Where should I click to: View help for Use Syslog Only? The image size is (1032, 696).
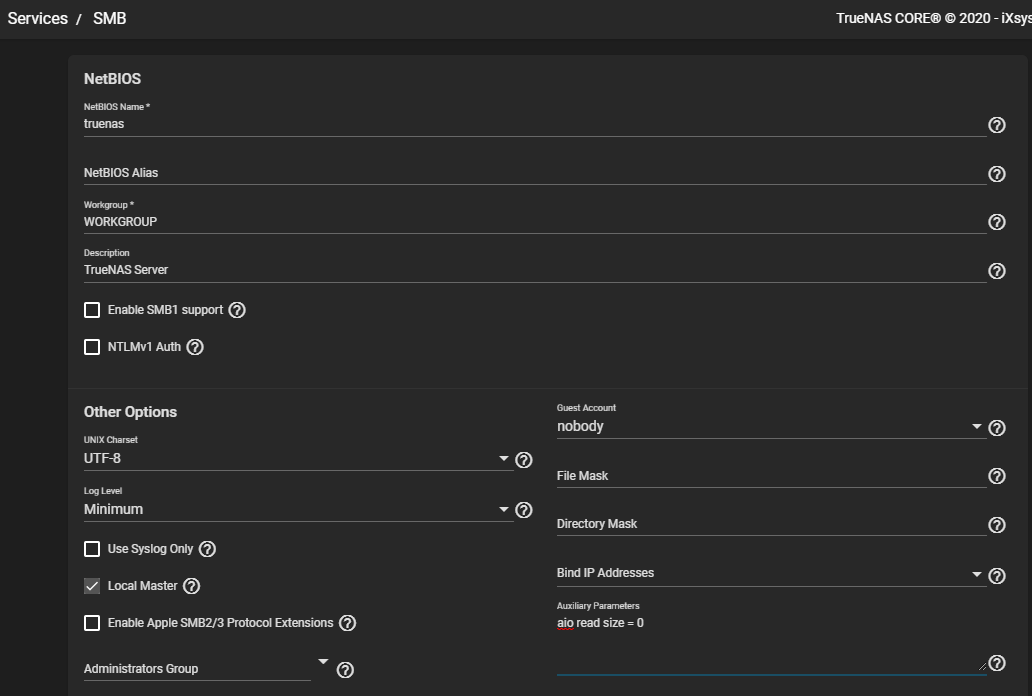pyautogui.click(x=207, y=549)
